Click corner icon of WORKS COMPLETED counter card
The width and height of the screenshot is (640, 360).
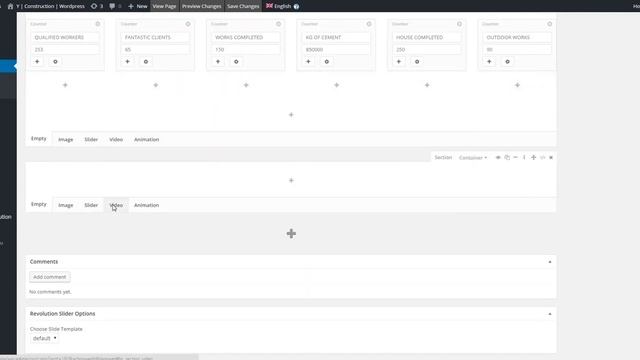point(278,24)
